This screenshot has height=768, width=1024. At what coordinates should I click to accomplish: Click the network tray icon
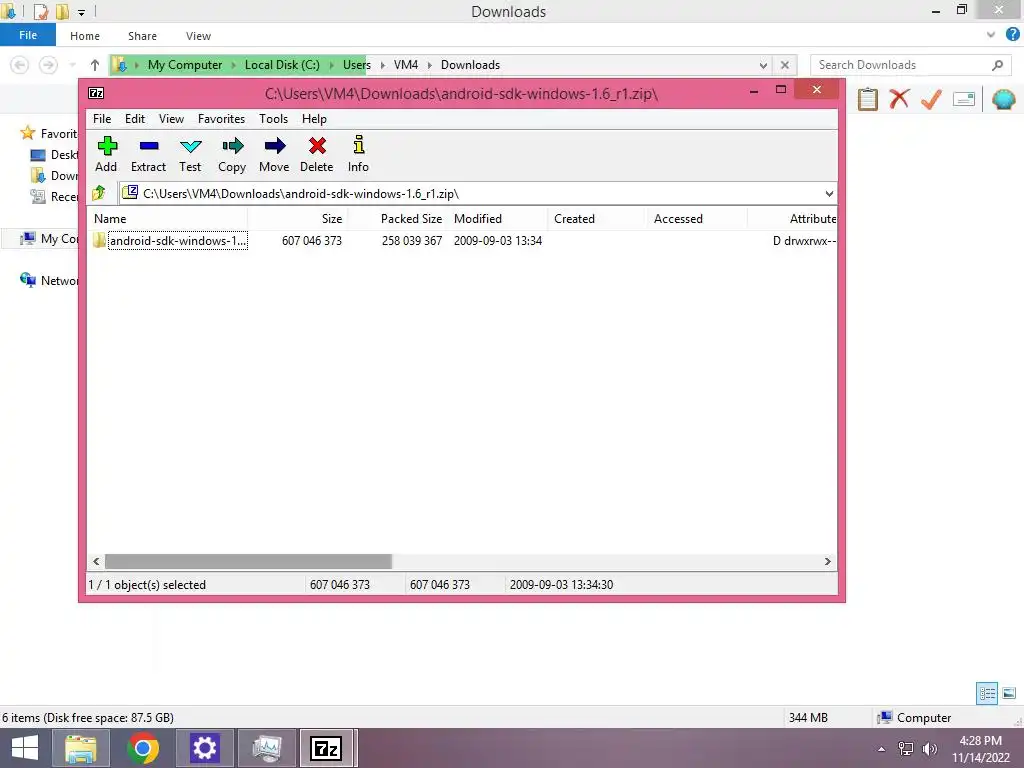pyautogui.click(x=906, y=748)
